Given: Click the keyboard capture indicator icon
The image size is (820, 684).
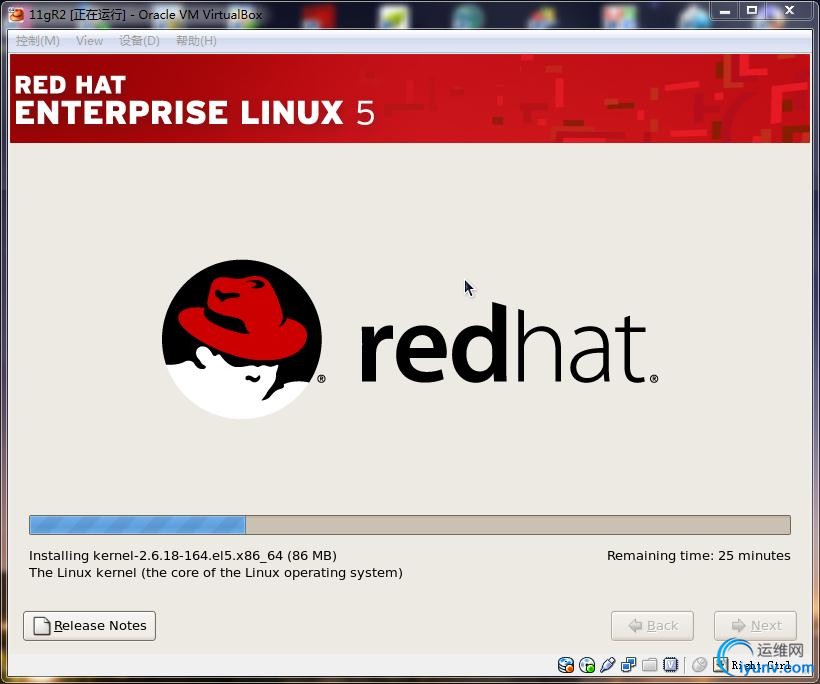Looking at the screenshot, I should click(x=721, y=665).
